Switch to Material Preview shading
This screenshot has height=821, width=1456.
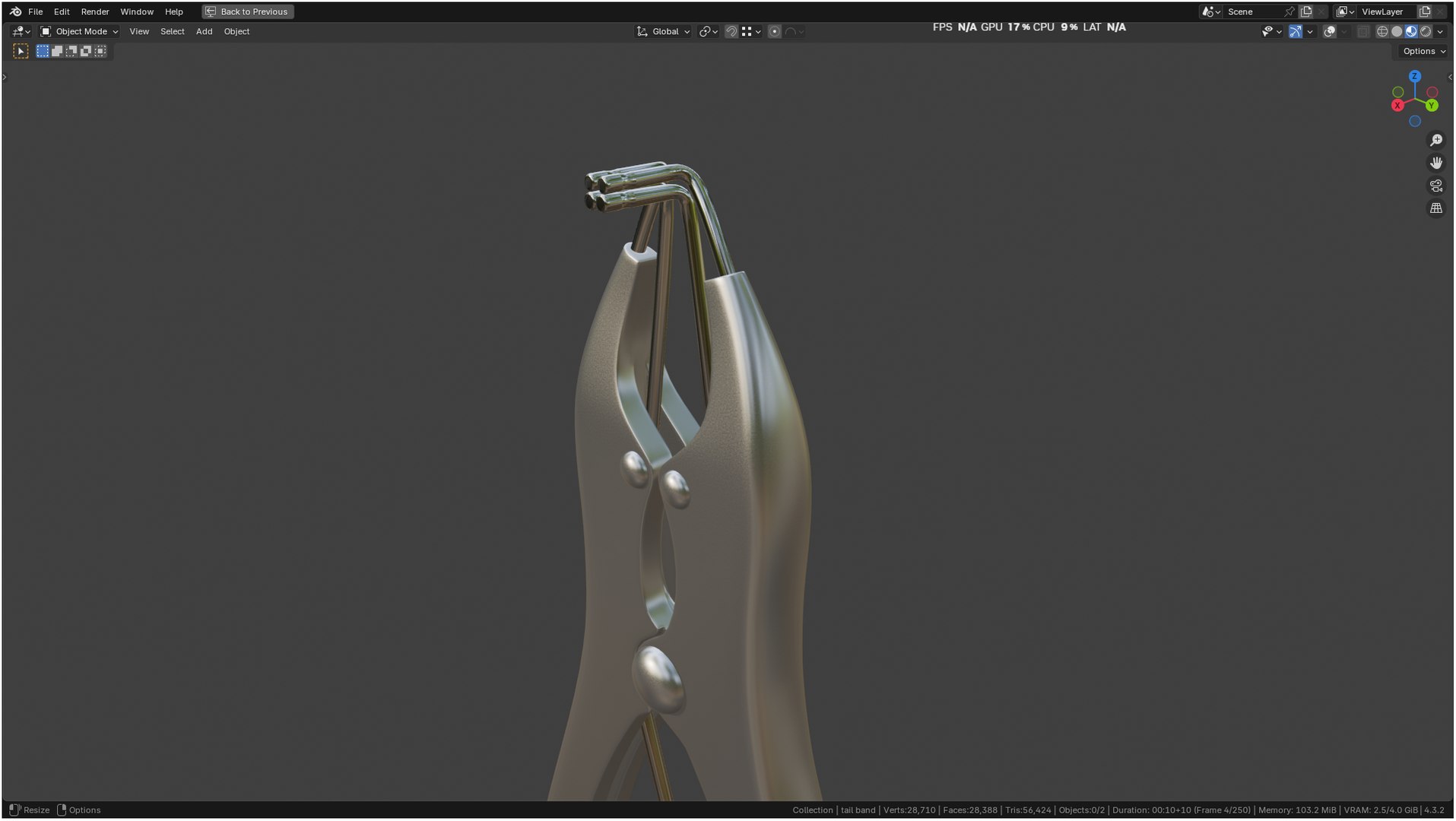pos(1411,31)
